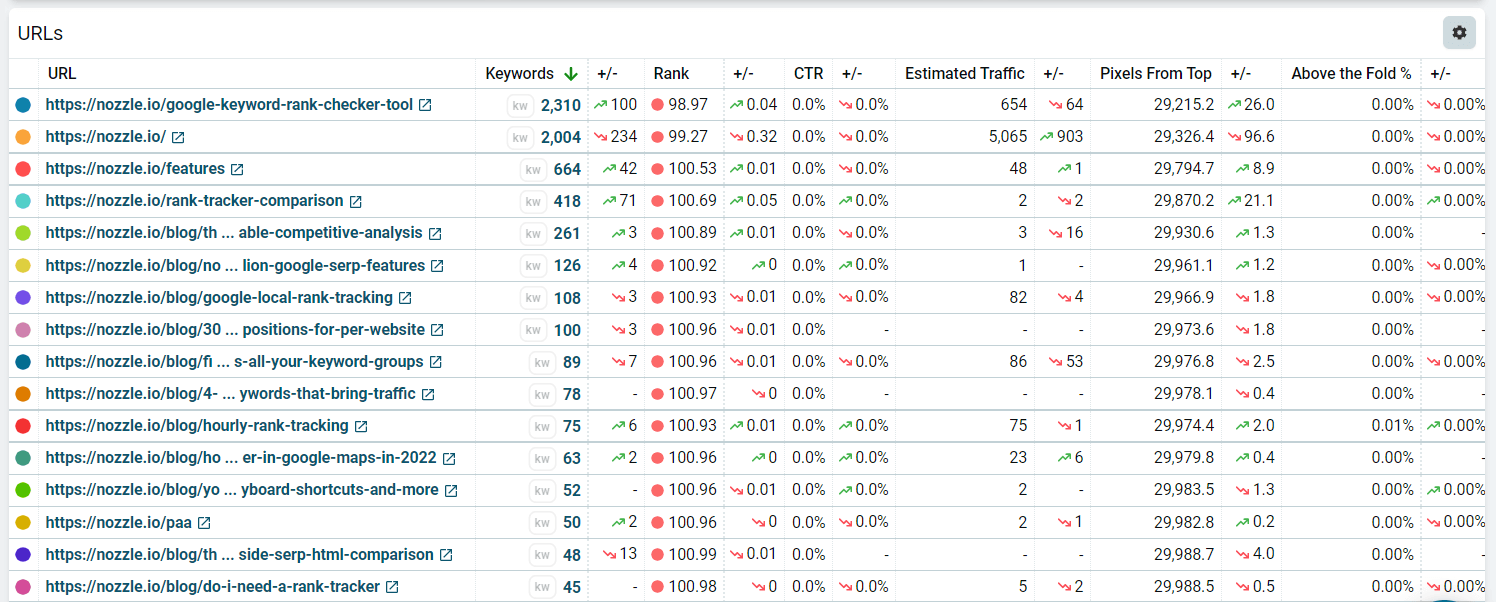Click orange color dot for https://nozzle.io/ row
Image resolution: width=1496 pixels, height=602 pixels.
tap(23, 137)
